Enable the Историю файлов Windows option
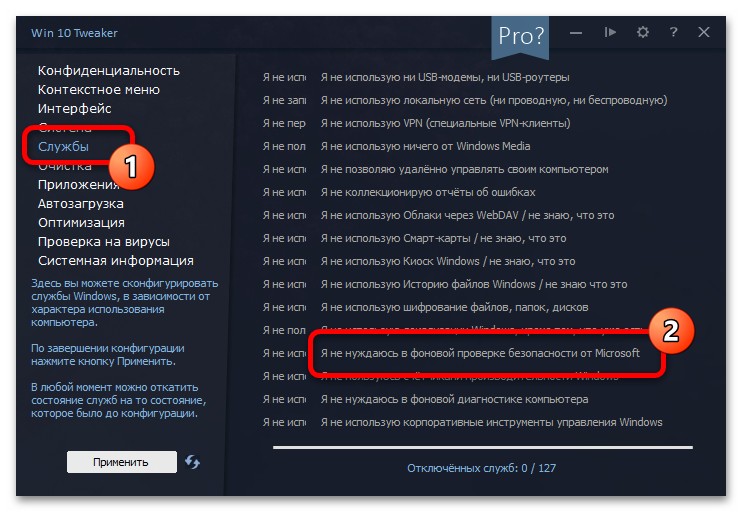 tap(474, 284)
